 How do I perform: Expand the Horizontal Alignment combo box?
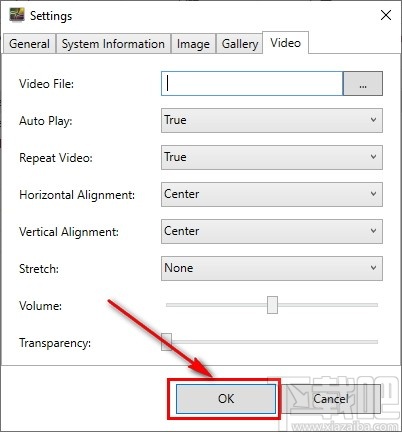click(x=272, y=194)
